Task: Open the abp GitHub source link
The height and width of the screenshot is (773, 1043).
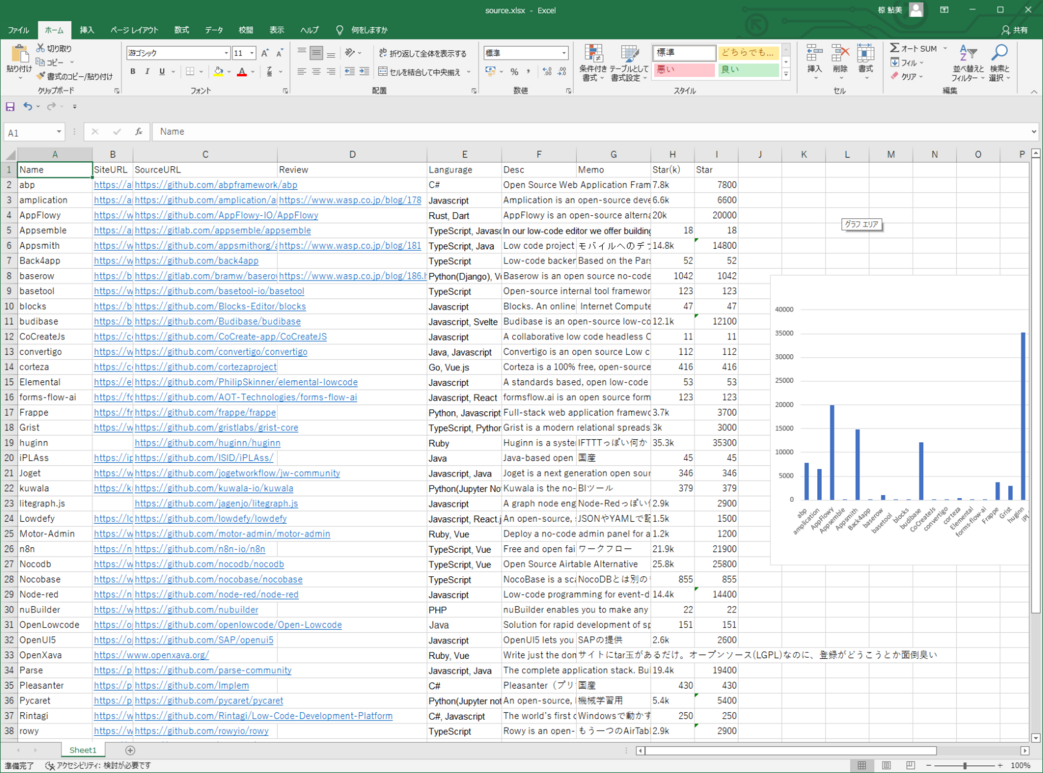Action: click(x=216, y=185)
